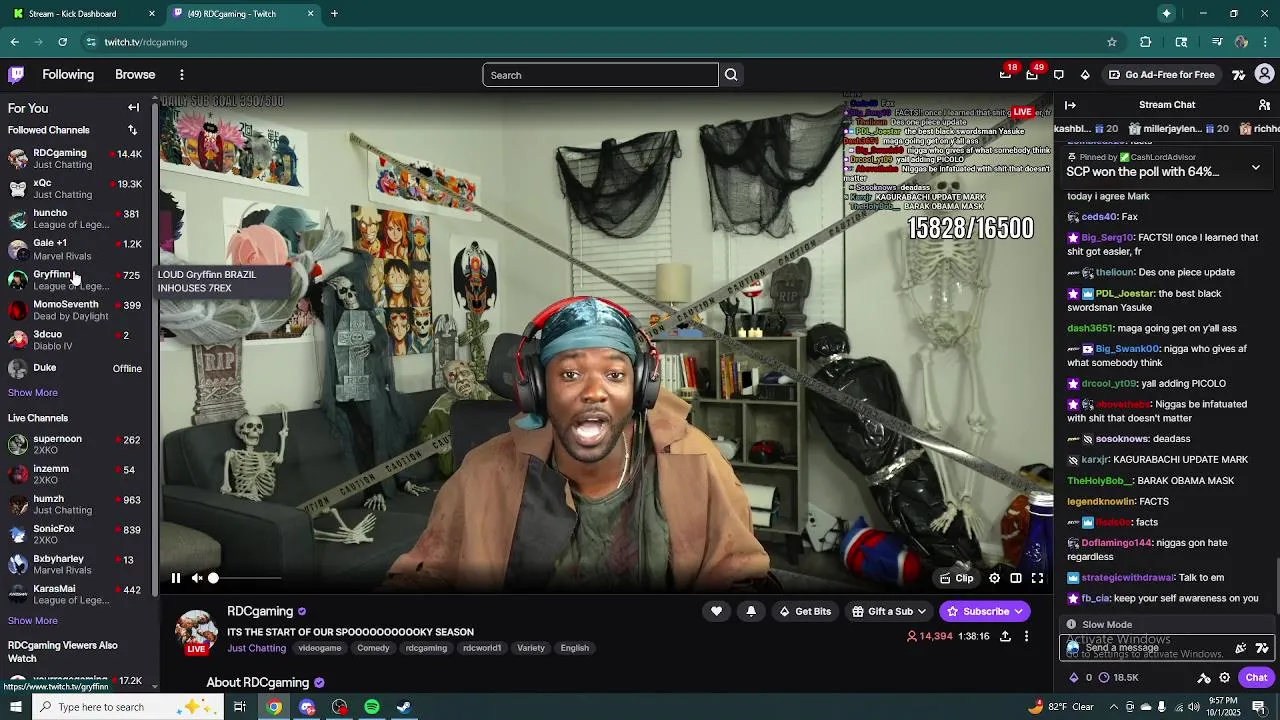Switch to Stream - Kick Dashboard tab
1280x720 pixels.
(85, 14)
